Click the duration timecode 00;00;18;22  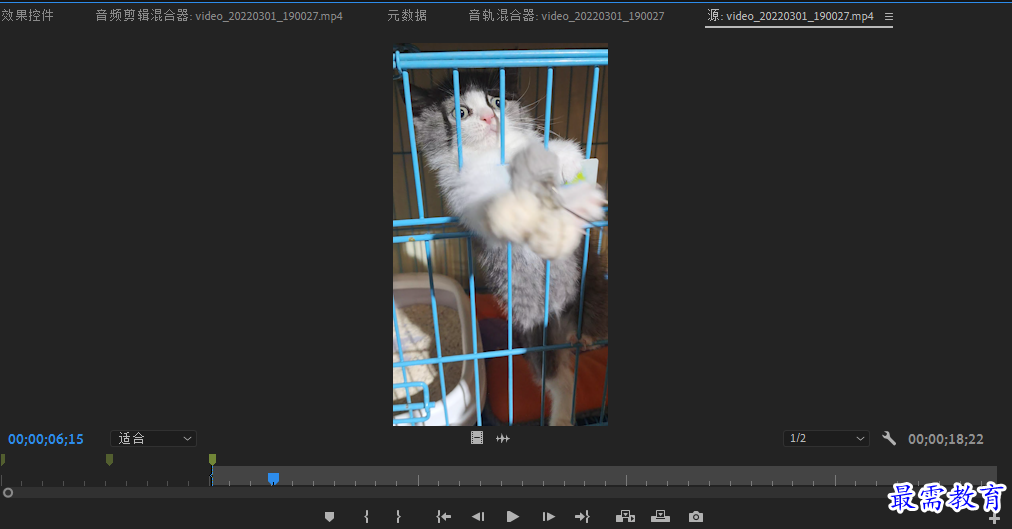click(x=946, y=439)
